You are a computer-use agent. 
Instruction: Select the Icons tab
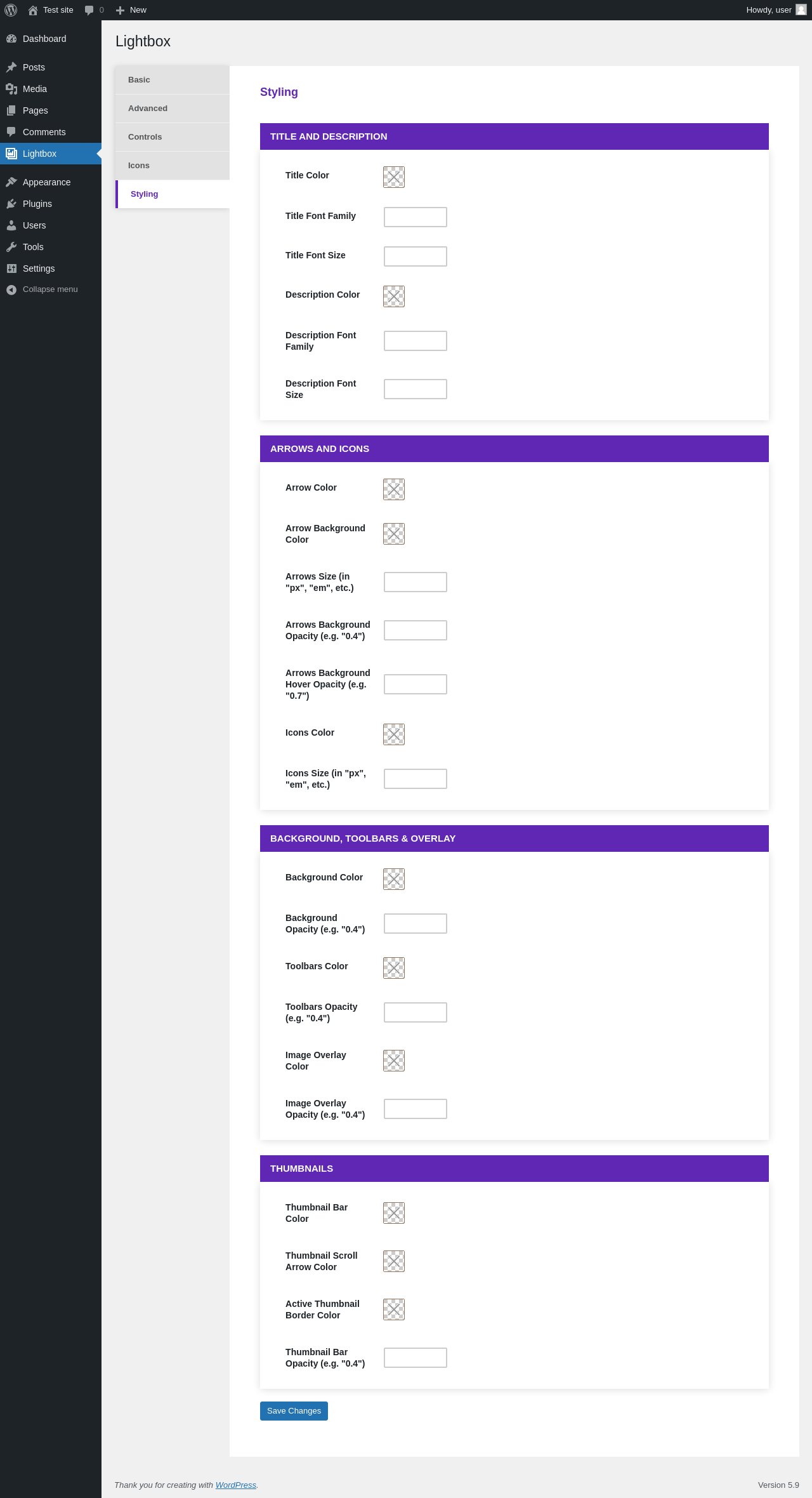[173, 166]
